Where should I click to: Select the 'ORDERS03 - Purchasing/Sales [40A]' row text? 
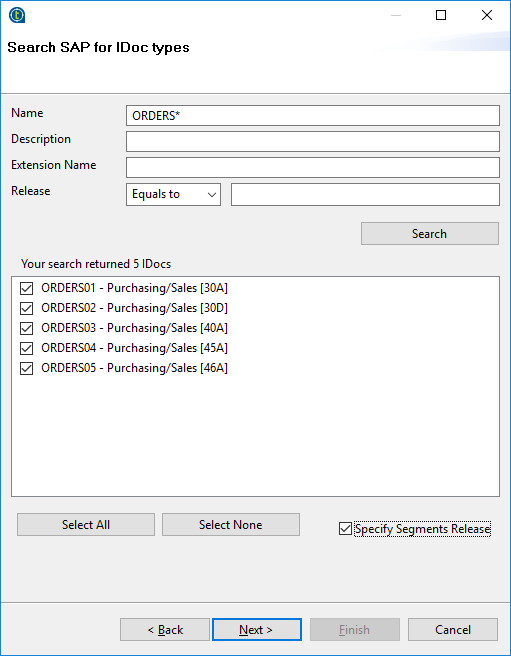pyautogui.click(x=134, y=328)
